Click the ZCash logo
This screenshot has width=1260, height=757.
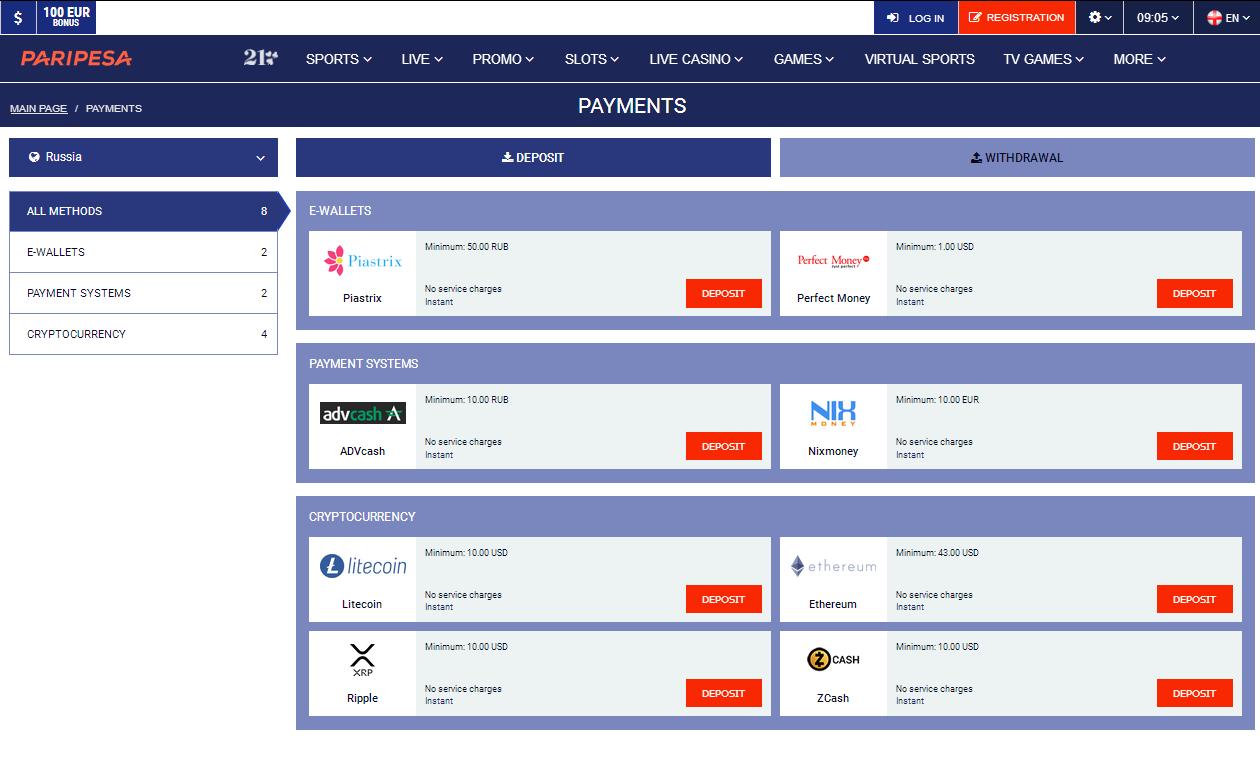click(833, 659)
